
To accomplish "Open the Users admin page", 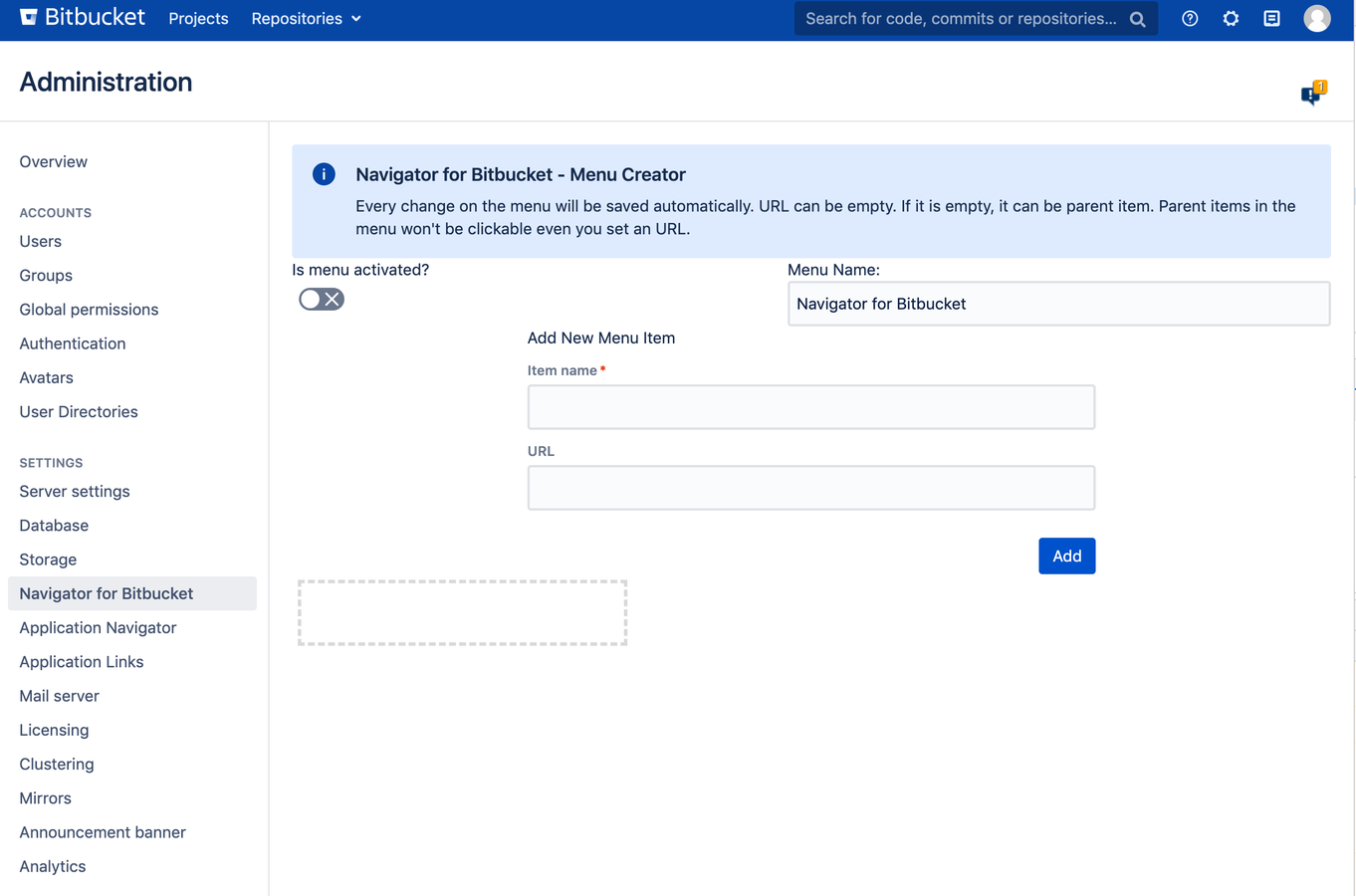I will [x=41, y=241].
